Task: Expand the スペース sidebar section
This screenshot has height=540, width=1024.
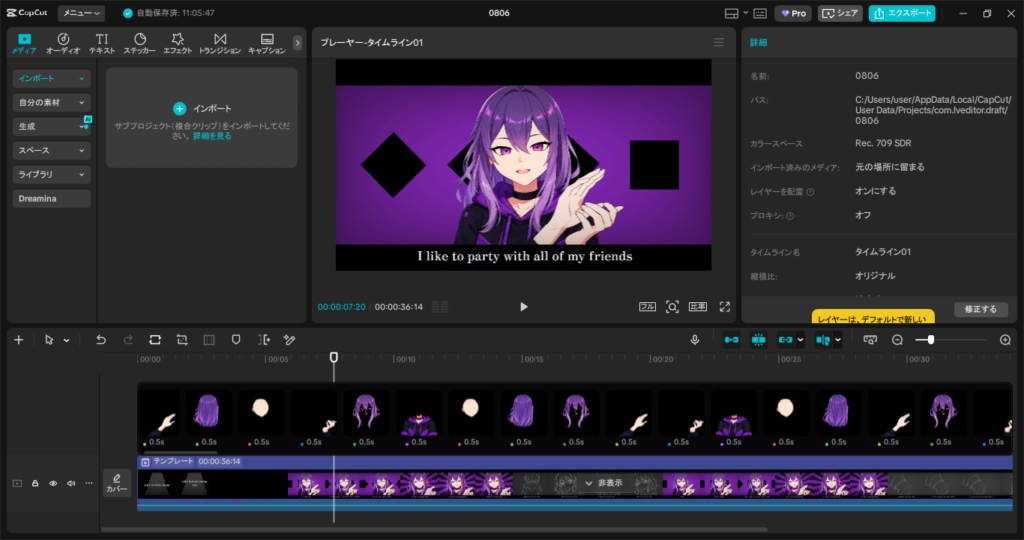Action: [x=52, y=151]
